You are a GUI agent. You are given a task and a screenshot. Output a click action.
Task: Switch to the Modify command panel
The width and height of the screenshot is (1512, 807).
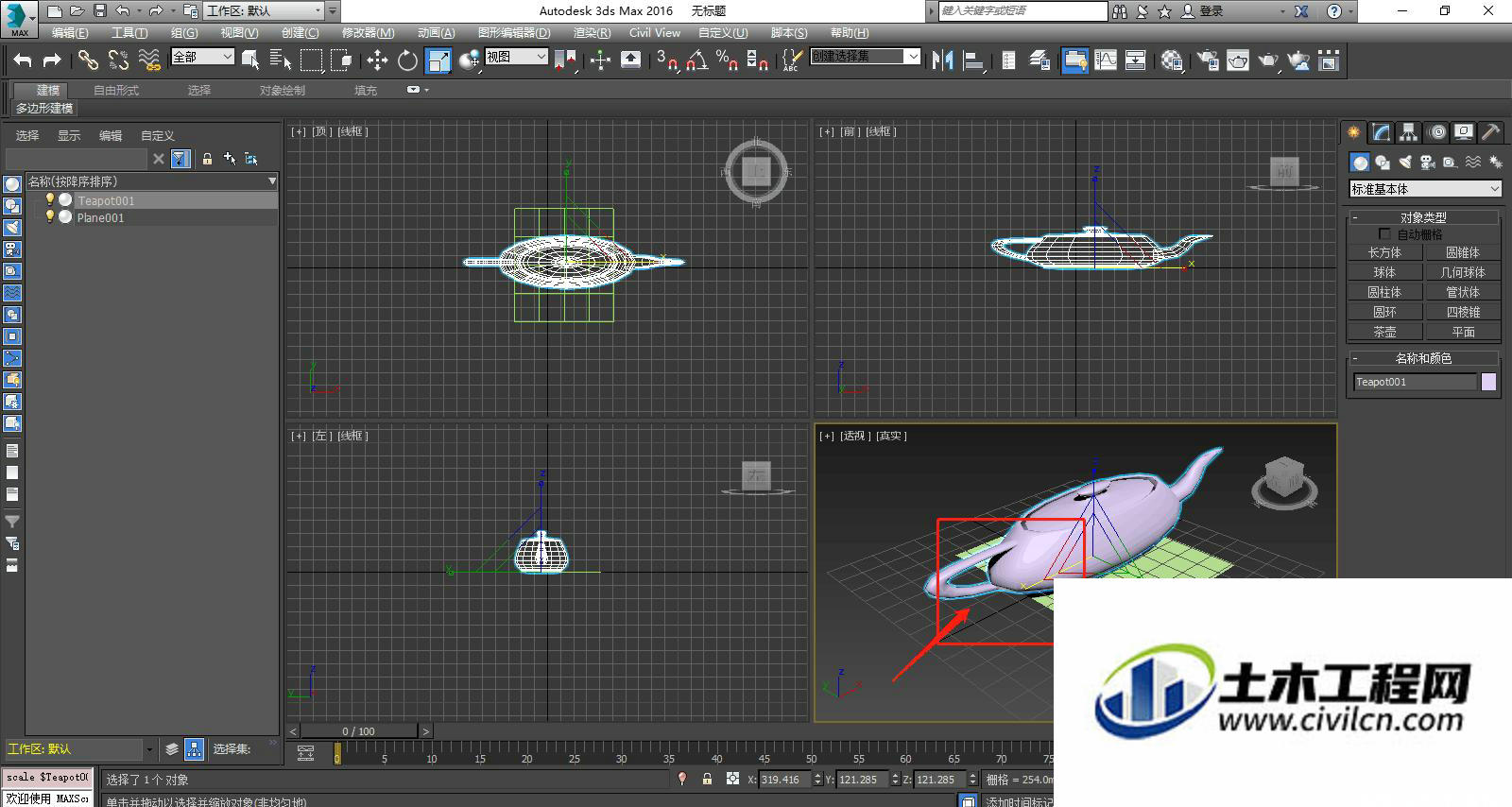coord(1382,132)
